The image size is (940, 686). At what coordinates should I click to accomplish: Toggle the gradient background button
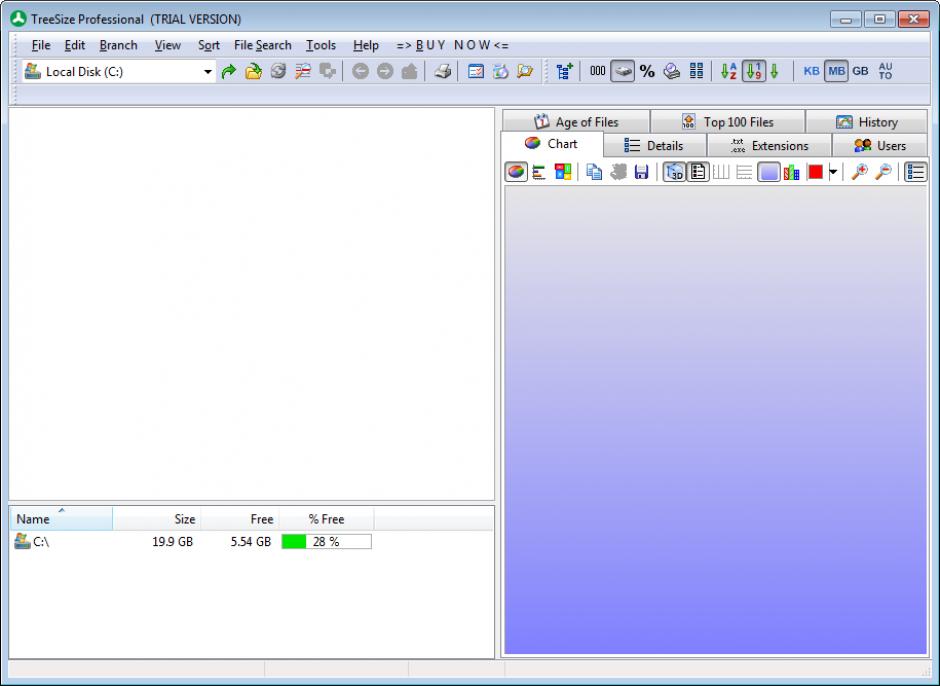pyautogui.click(x=769, y=172)
